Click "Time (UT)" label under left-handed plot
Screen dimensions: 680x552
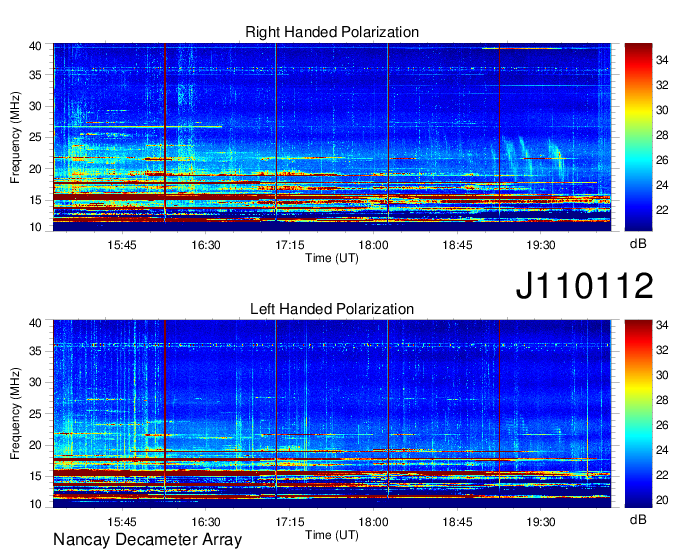pyautogui.click(x=332, y=535)
